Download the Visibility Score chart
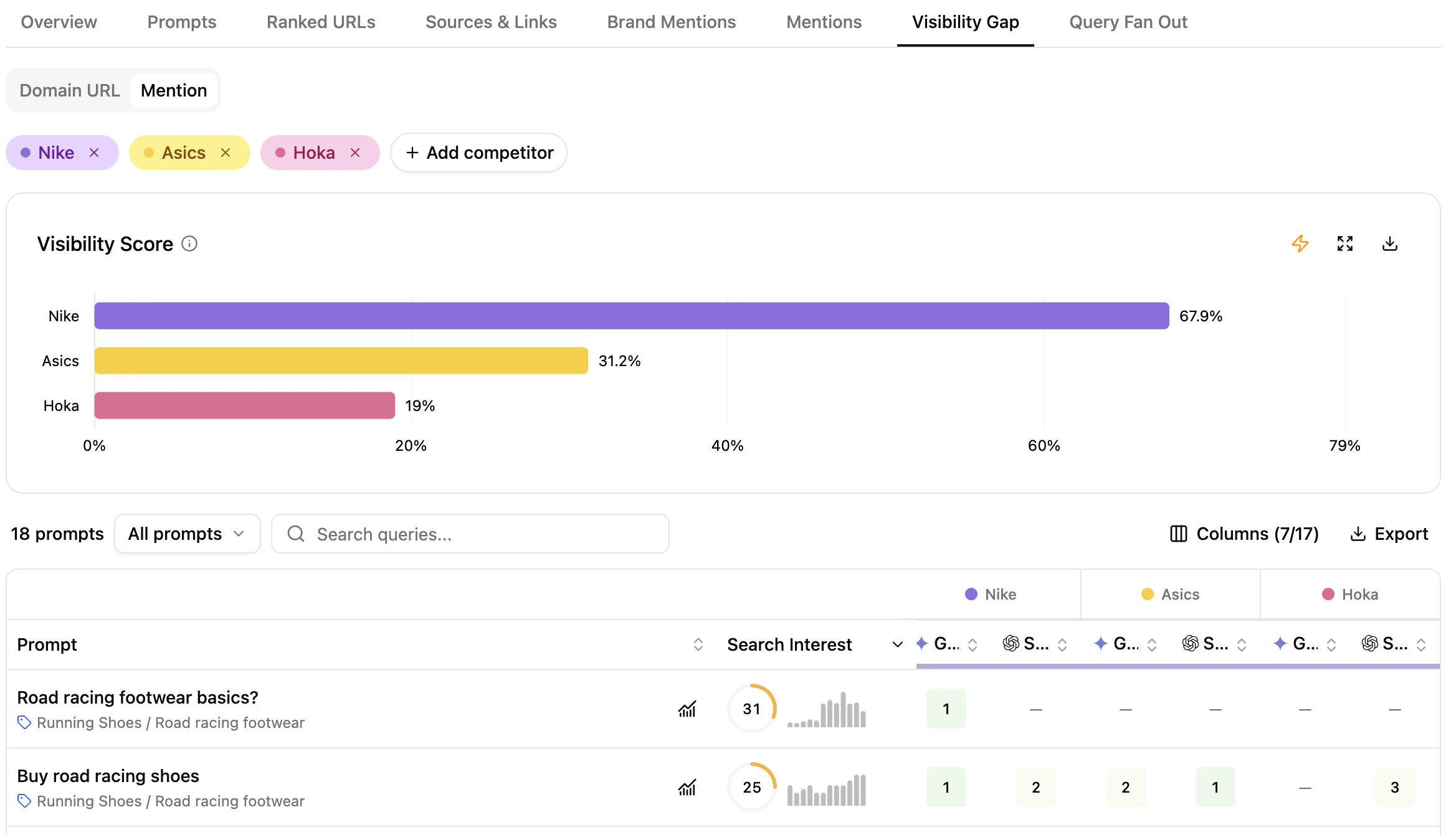The height and width of the screenshot is (835, 1456). coord(1390,243)
